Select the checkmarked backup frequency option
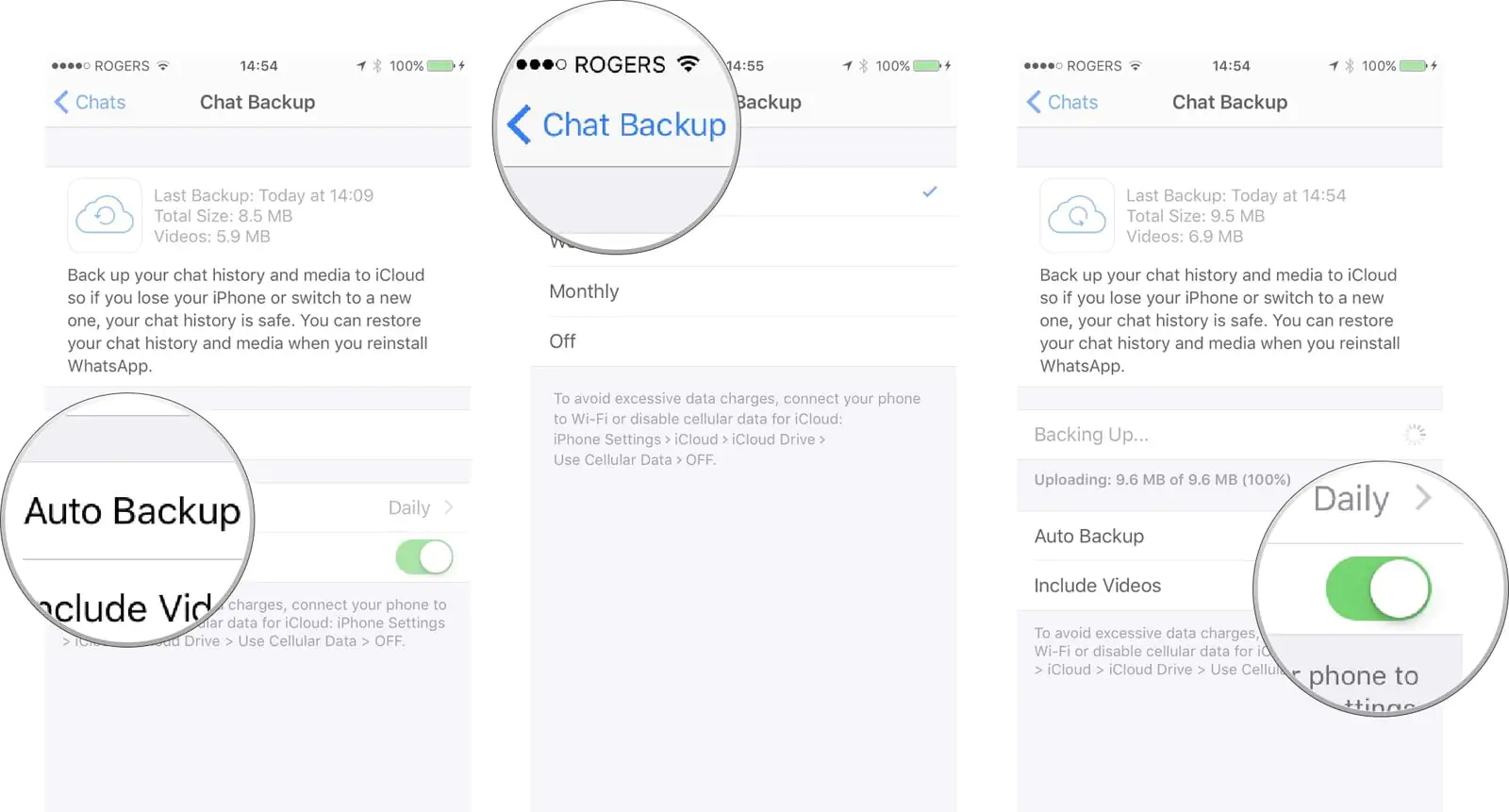 pos(744,192)
